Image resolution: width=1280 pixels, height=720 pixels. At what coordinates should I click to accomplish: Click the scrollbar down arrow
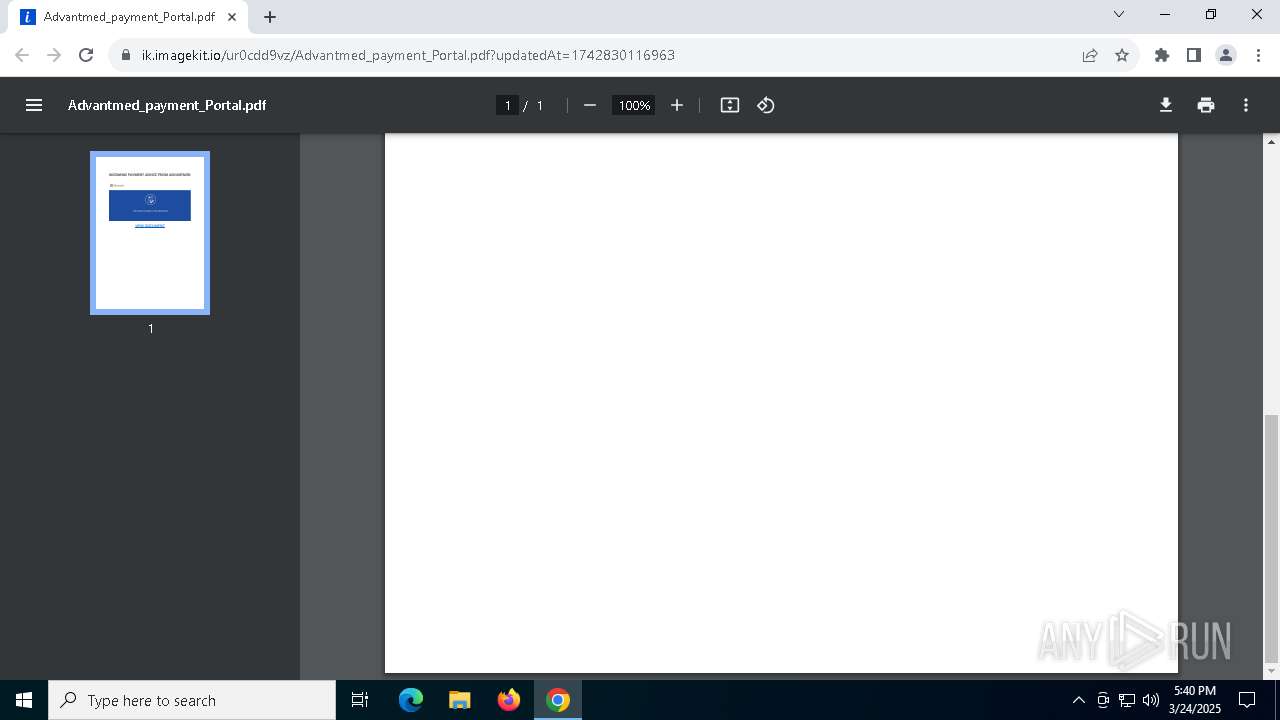click(1272, 671)
